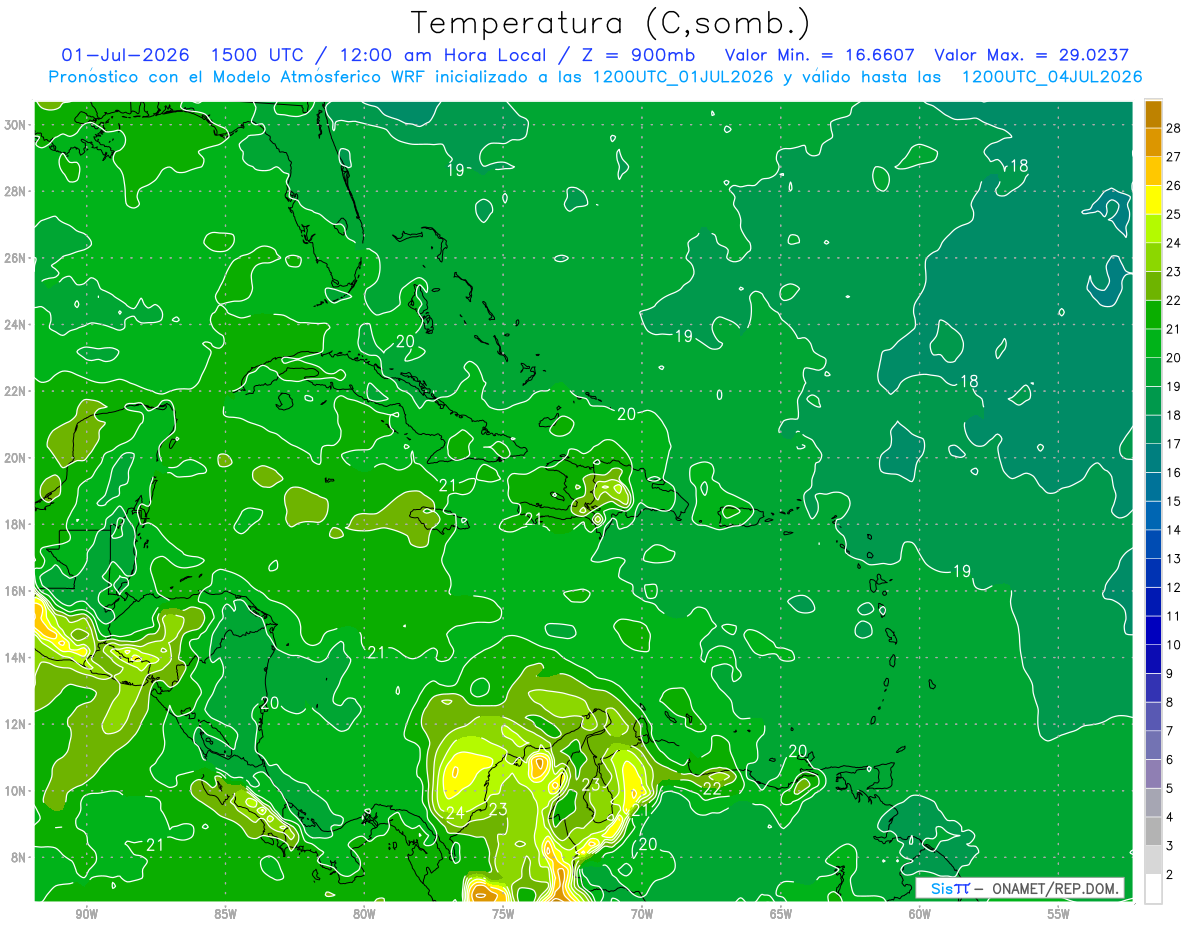Click the "Valor Min. = 16.6607" readout
Image resolution: width=1200 pixels, height=927 pixels.
click(x=820, y=55)
